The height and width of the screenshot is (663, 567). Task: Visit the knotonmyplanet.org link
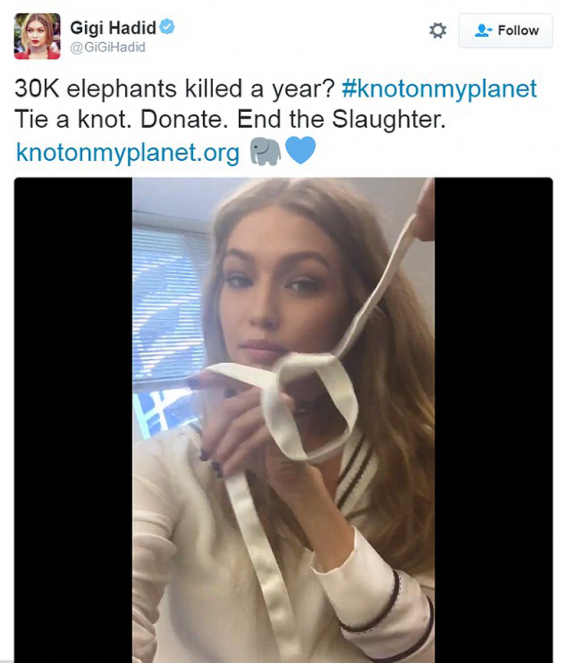pos(127,152)
